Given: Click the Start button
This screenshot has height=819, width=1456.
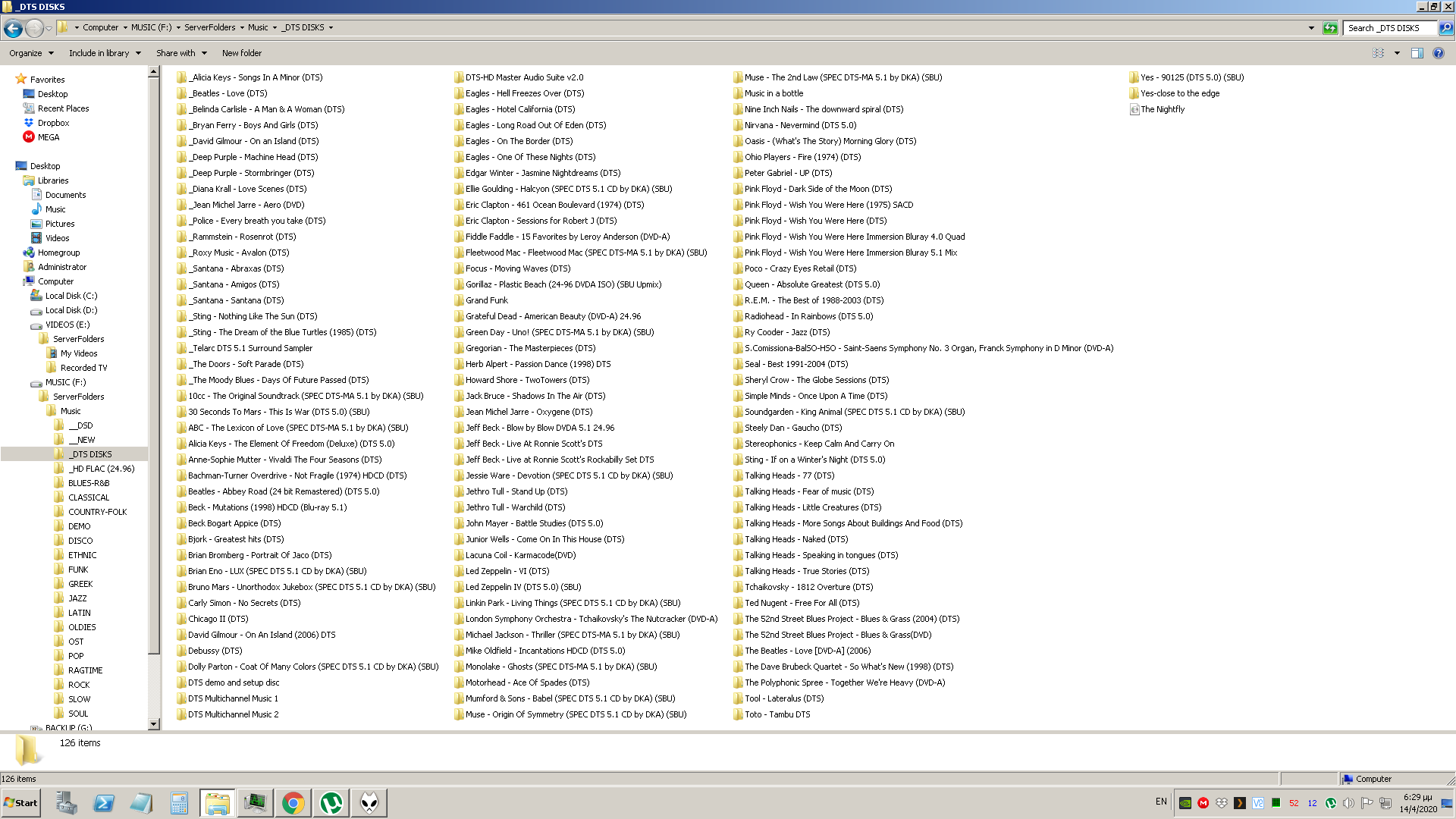Looking at the screenshot, I should [x=20, y=802].
